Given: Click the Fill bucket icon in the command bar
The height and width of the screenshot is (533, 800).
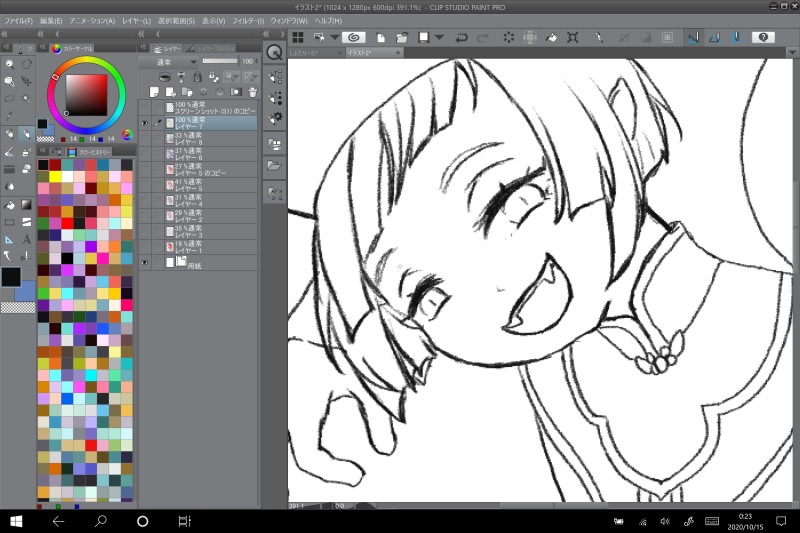Looking at the screenshot, I should click(552, 38).
